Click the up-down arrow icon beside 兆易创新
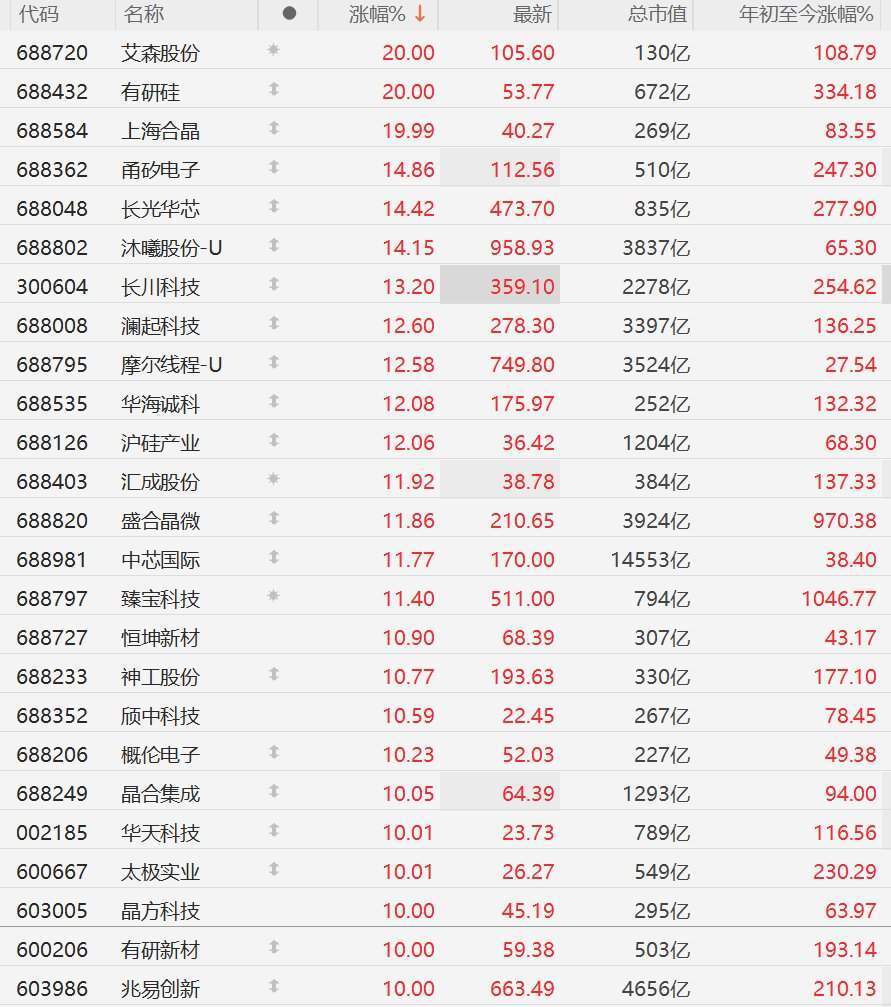891x1007 pixels. point(274,986)
